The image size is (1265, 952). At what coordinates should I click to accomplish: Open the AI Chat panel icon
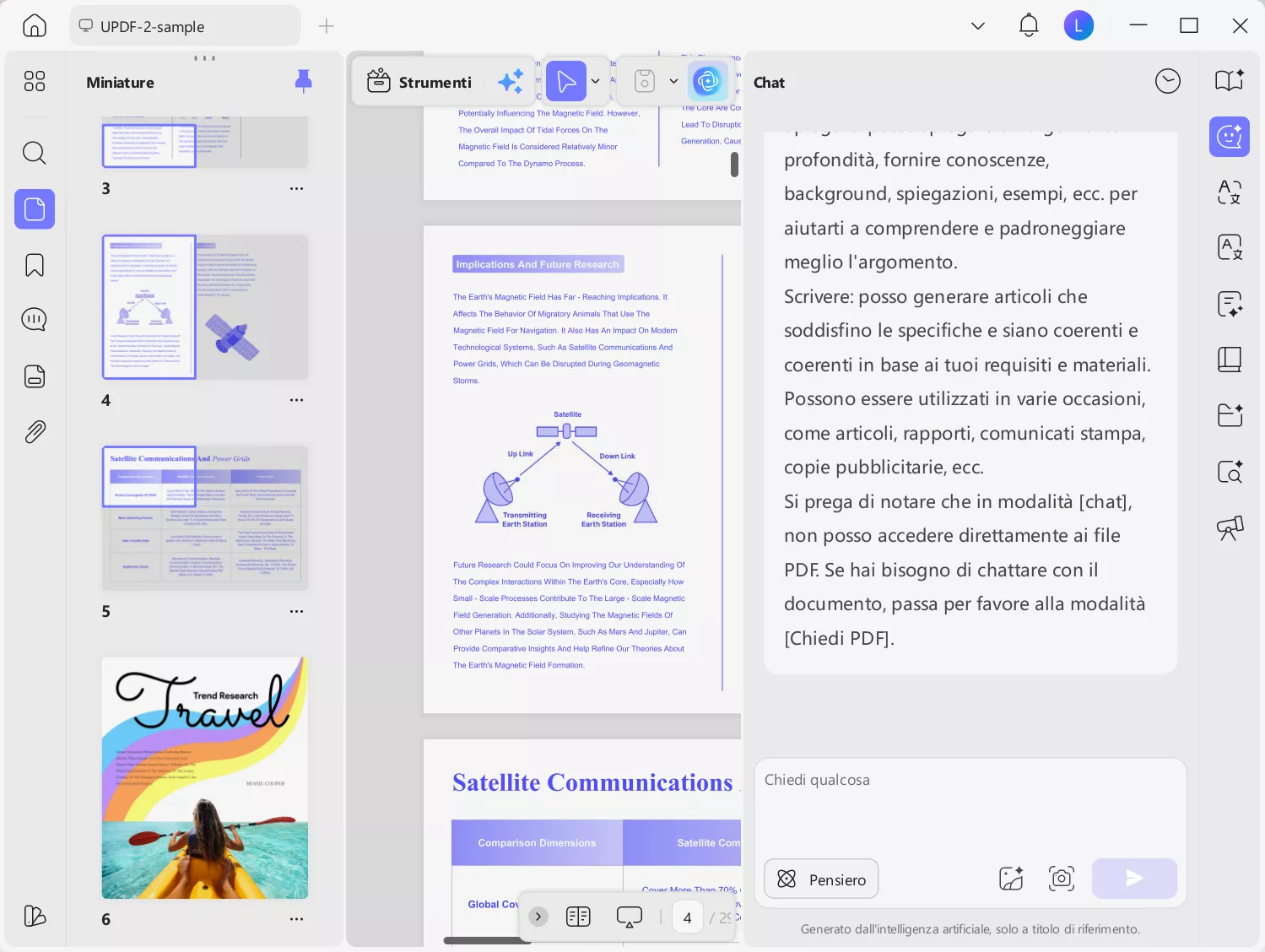1230,137
